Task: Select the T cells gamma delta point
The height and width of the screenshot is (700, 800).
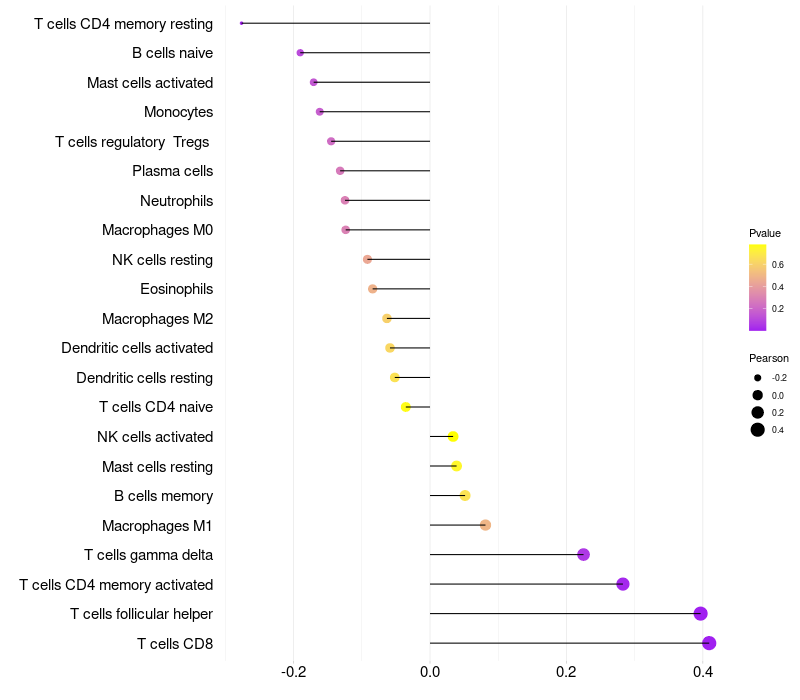Action: coord(583,554)
